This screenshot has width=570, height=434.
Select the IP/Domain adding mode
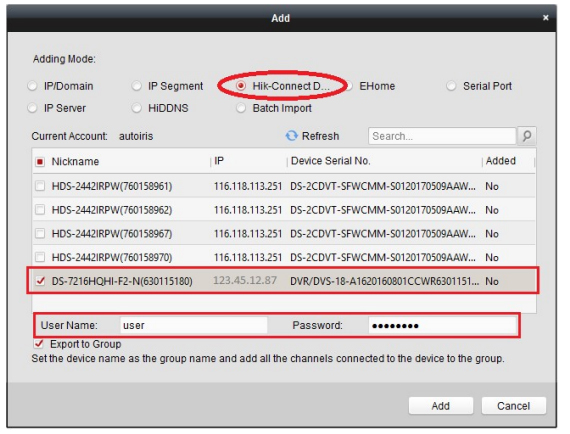32,86
